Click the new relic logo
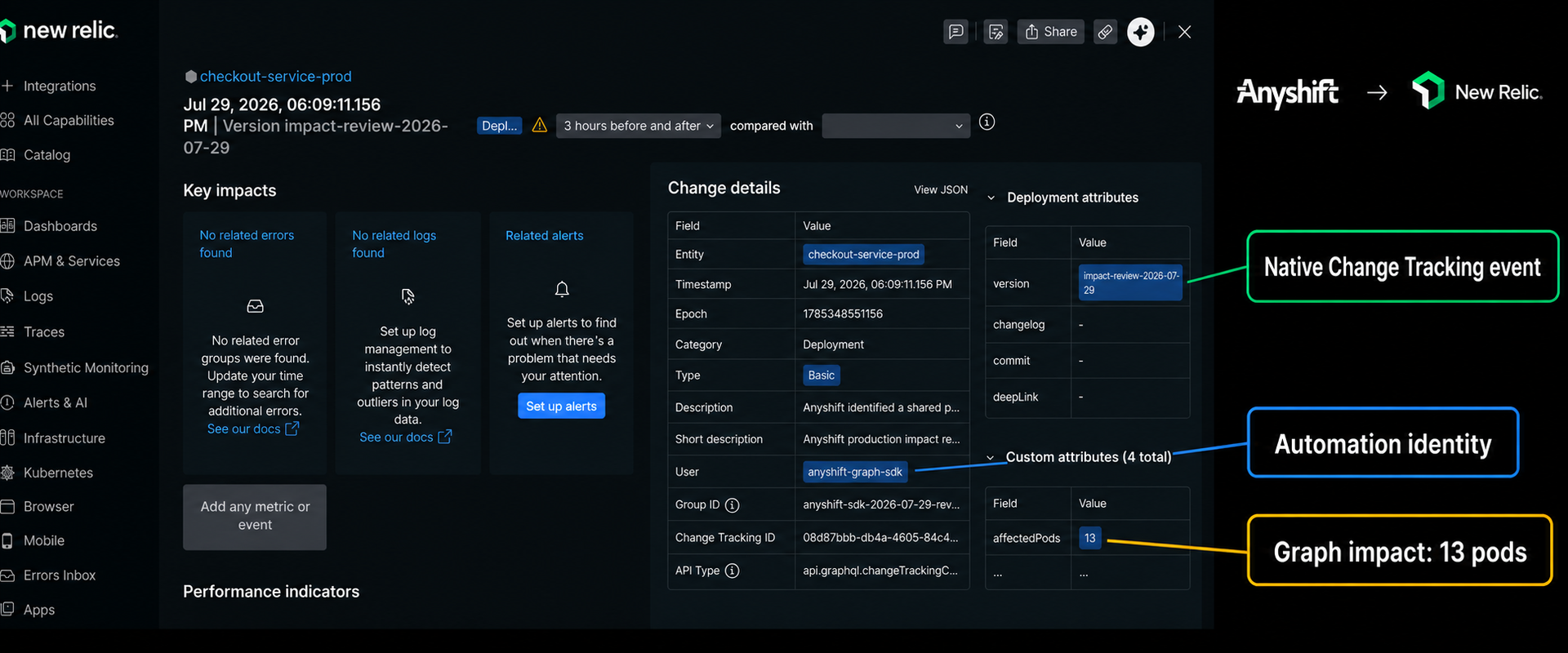This screenshot has height=653, width=1568. (x=59, y=31)
